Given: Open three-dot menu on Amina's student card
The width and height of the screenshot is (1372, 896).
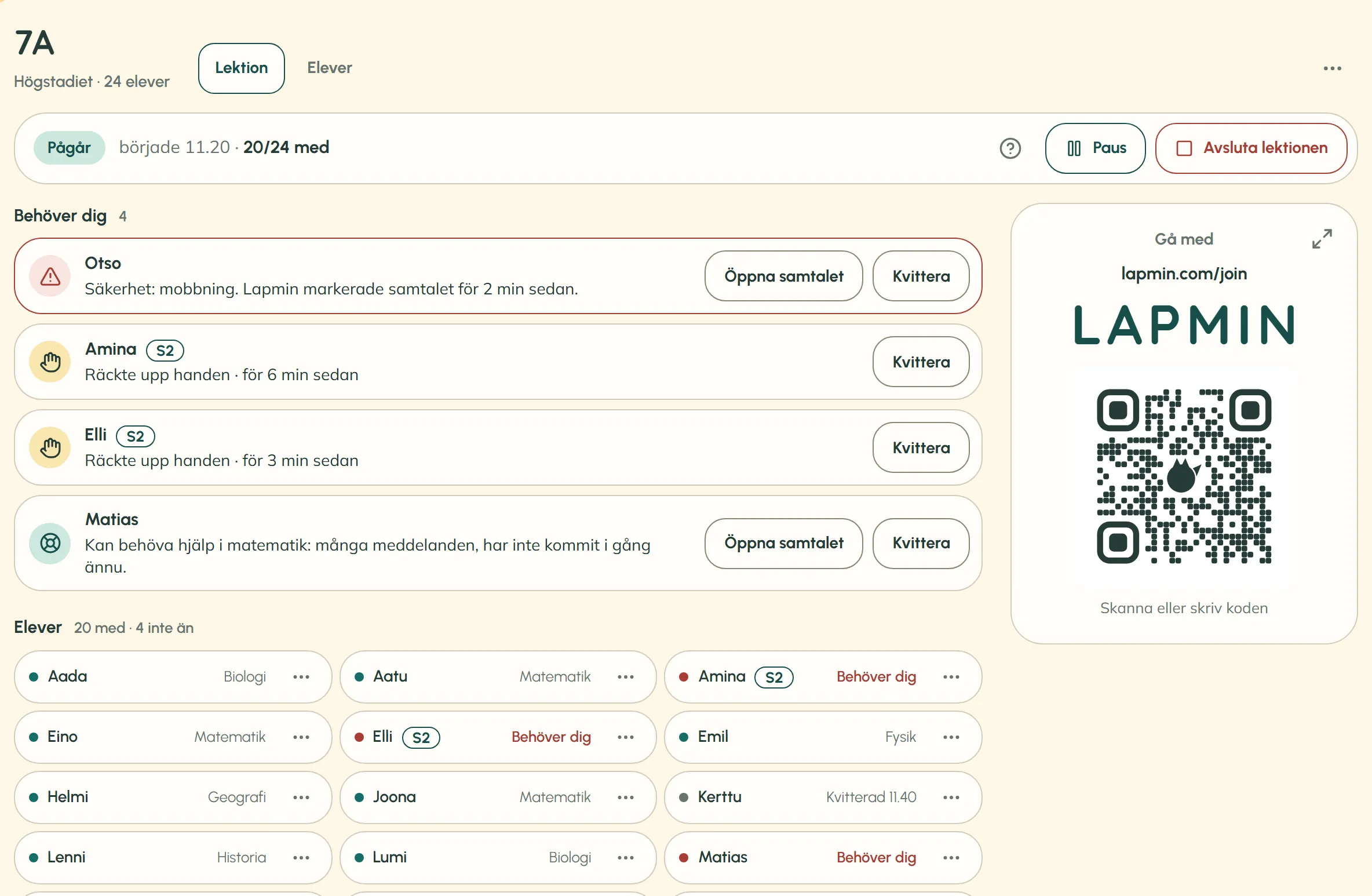Looking at the screenshot, I should click(951, 677).
